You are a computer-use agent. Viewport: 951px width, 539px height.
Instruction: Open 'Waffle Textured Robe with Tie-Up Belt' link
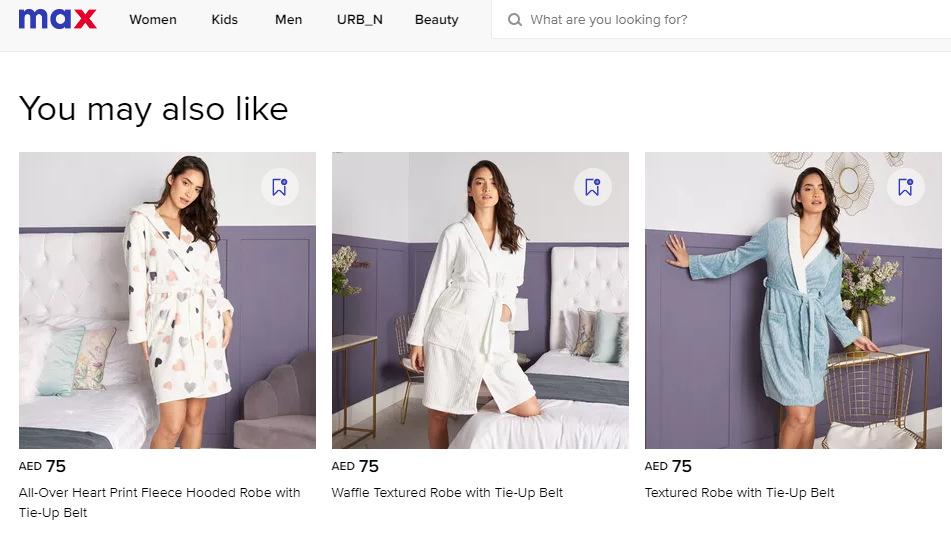447,493
